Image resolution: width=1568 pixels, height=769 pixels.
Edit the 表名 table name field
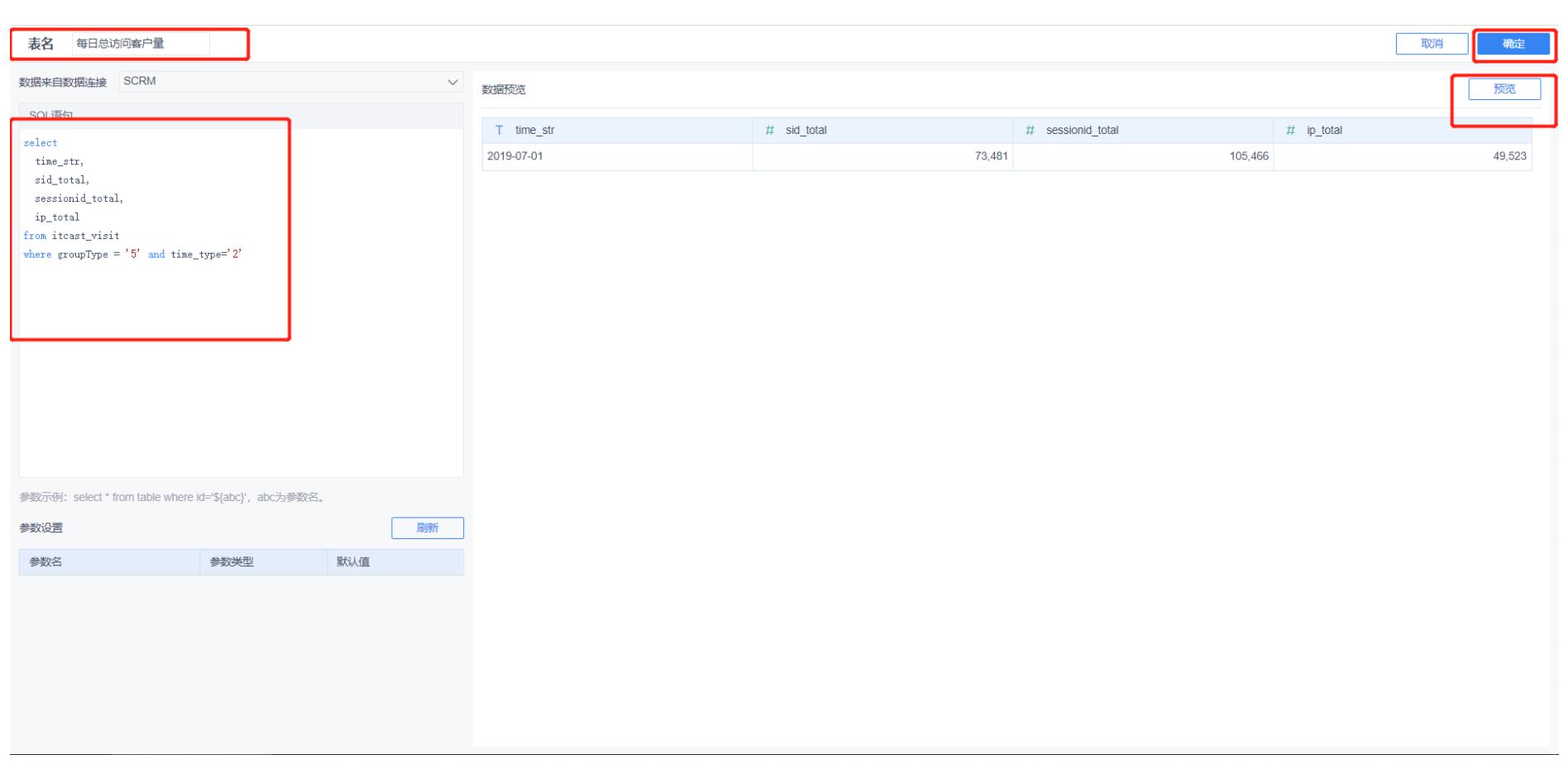[141, 44]
